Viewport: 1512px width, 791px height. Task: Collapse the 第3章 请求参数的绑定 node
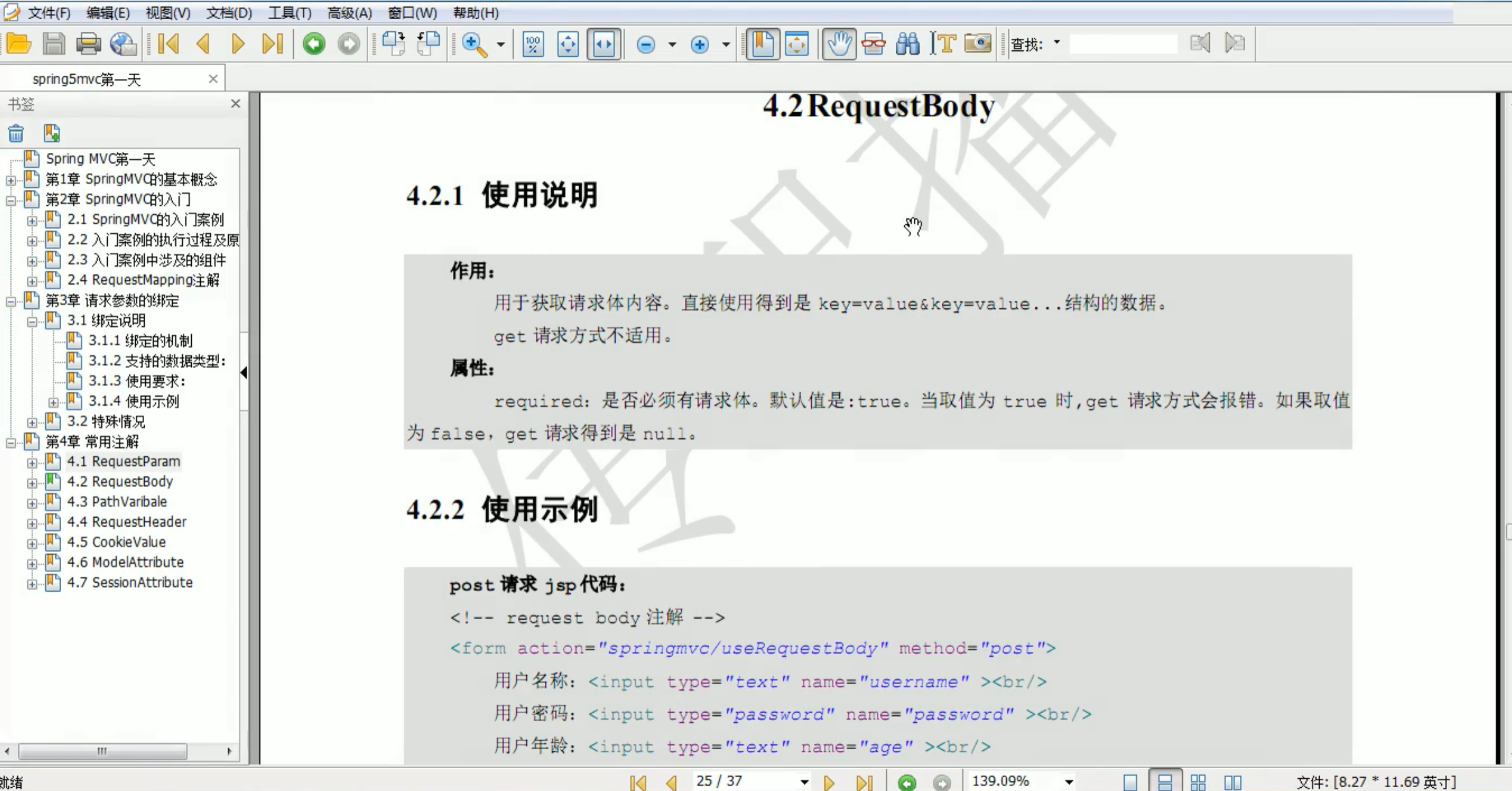(x=11, y=302)
